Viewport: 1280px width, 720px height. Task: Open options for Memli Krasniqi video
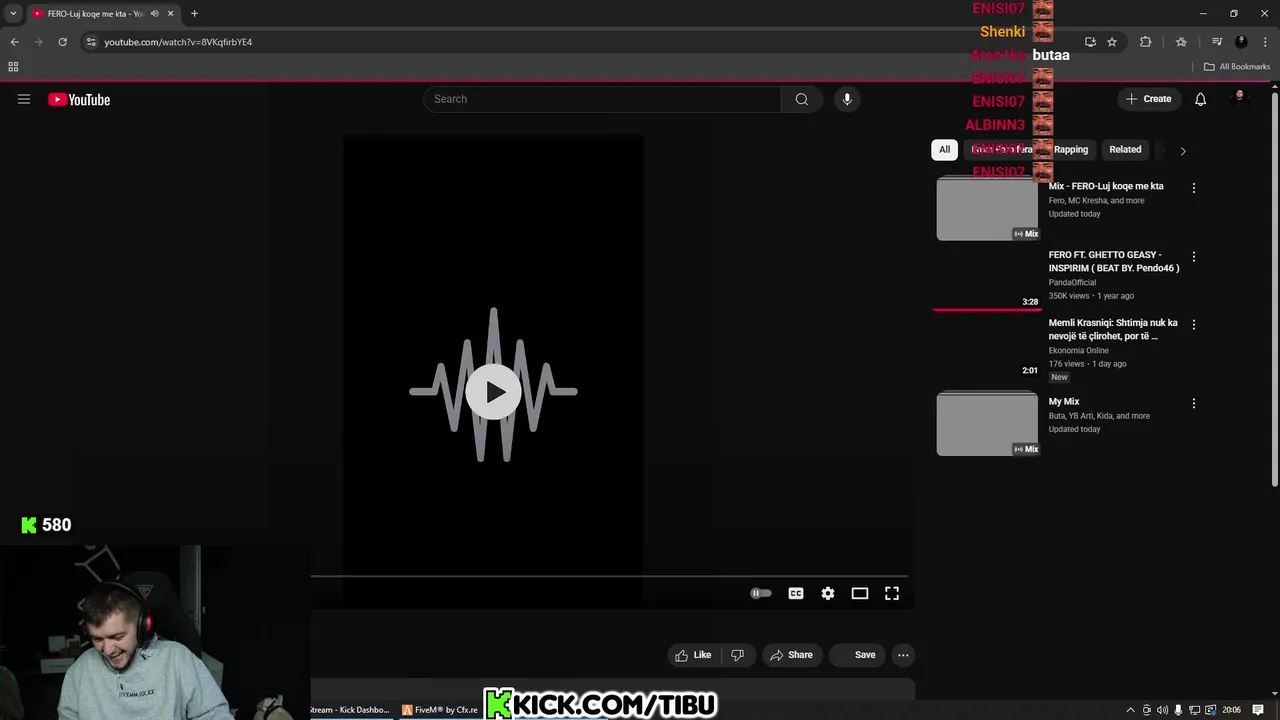(x=1193, y=325)
